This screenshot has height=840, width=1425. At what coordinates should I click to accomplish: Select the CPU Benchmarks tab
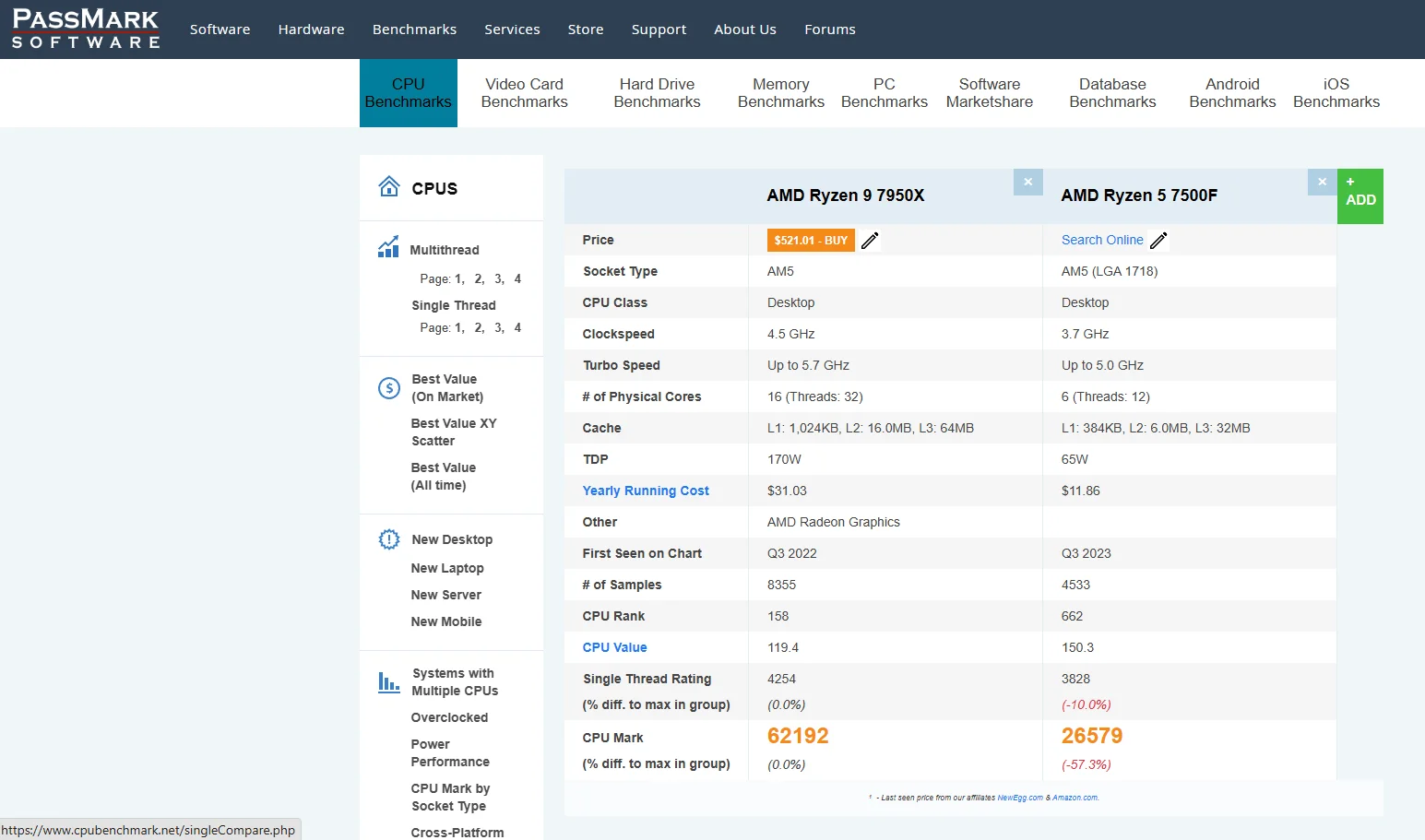(x=409, y=93)
